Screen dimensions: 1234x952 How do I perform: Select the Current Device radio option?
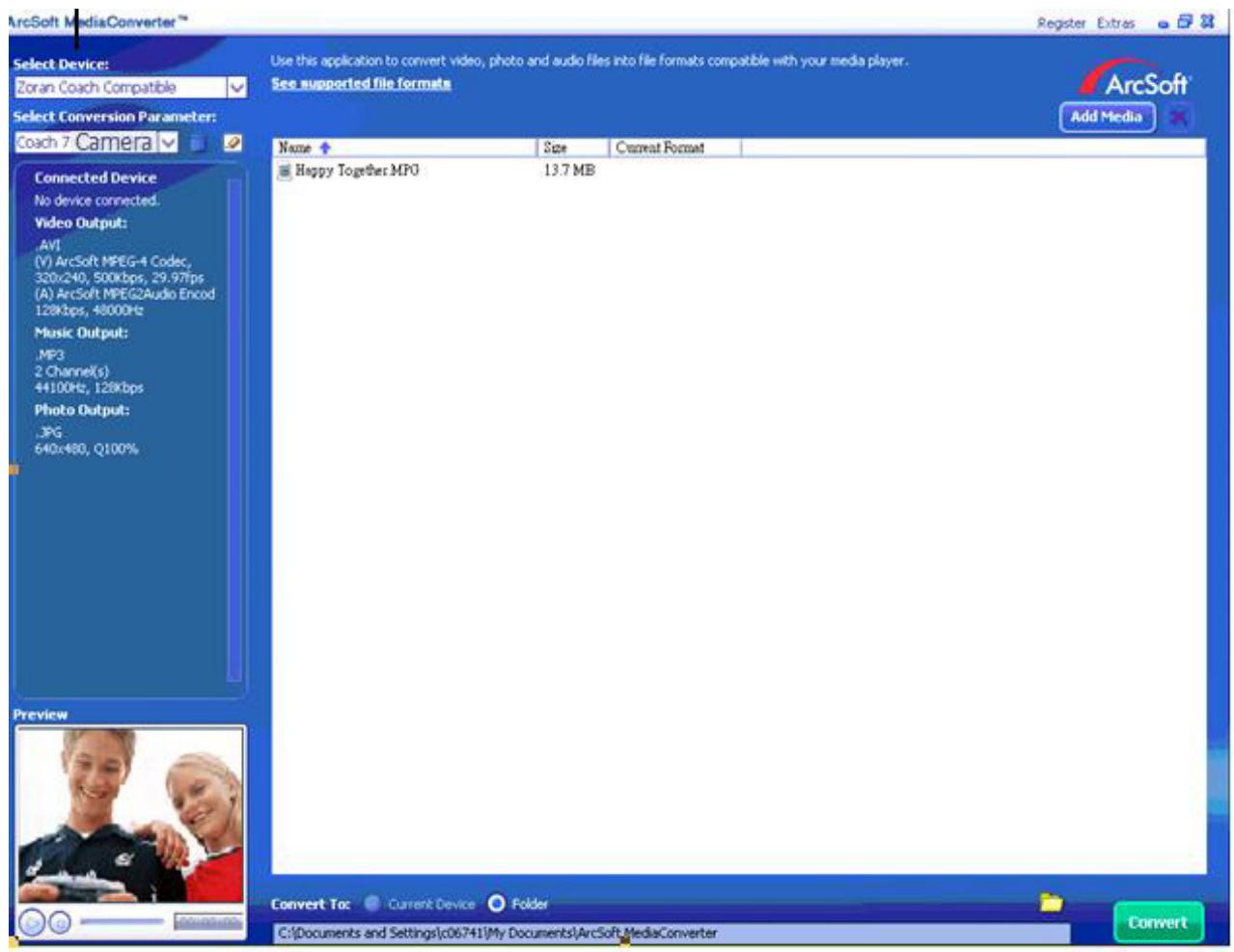pyautogui.click(x=372, y=904)
